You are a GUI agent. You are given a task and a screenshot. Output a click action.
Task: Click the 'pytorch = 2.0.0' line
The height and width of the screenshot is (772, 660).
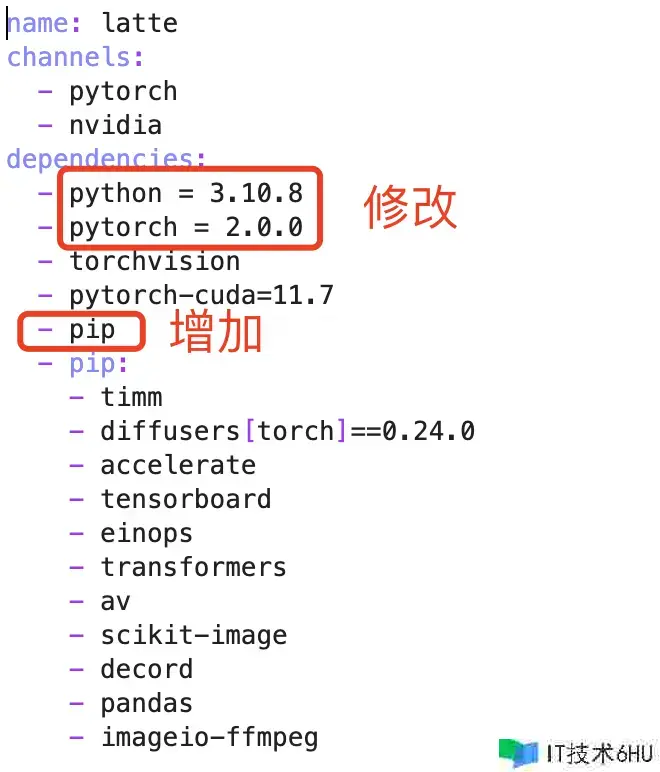[185, 227]
